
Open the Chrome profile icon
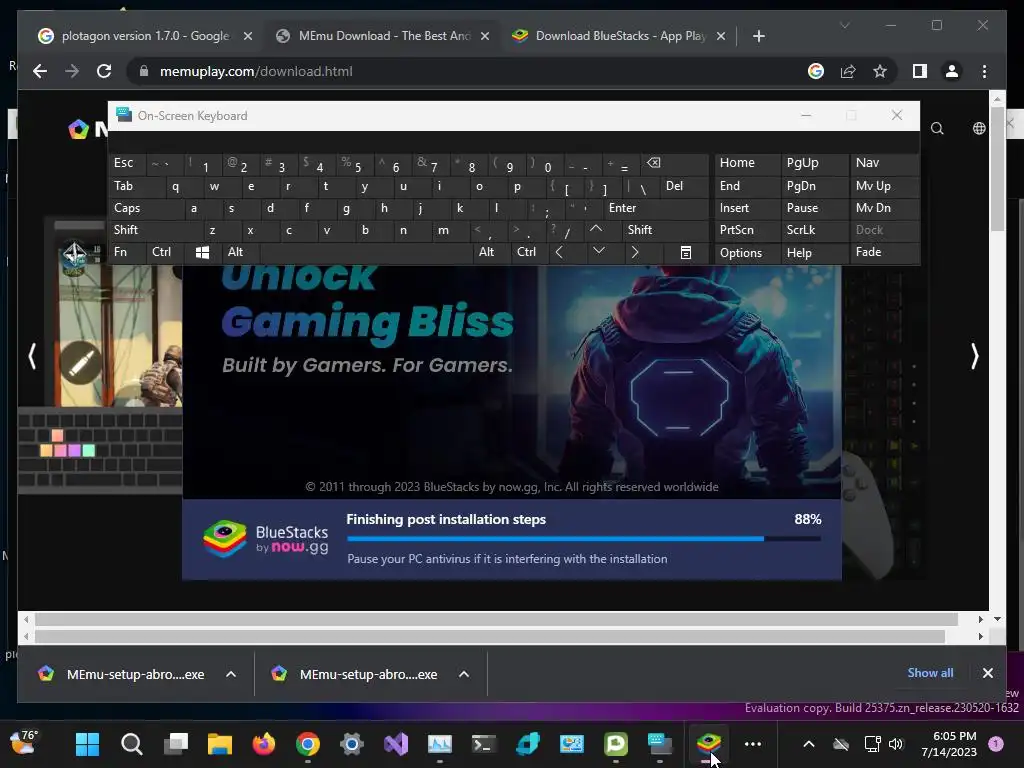coord(952,71)
